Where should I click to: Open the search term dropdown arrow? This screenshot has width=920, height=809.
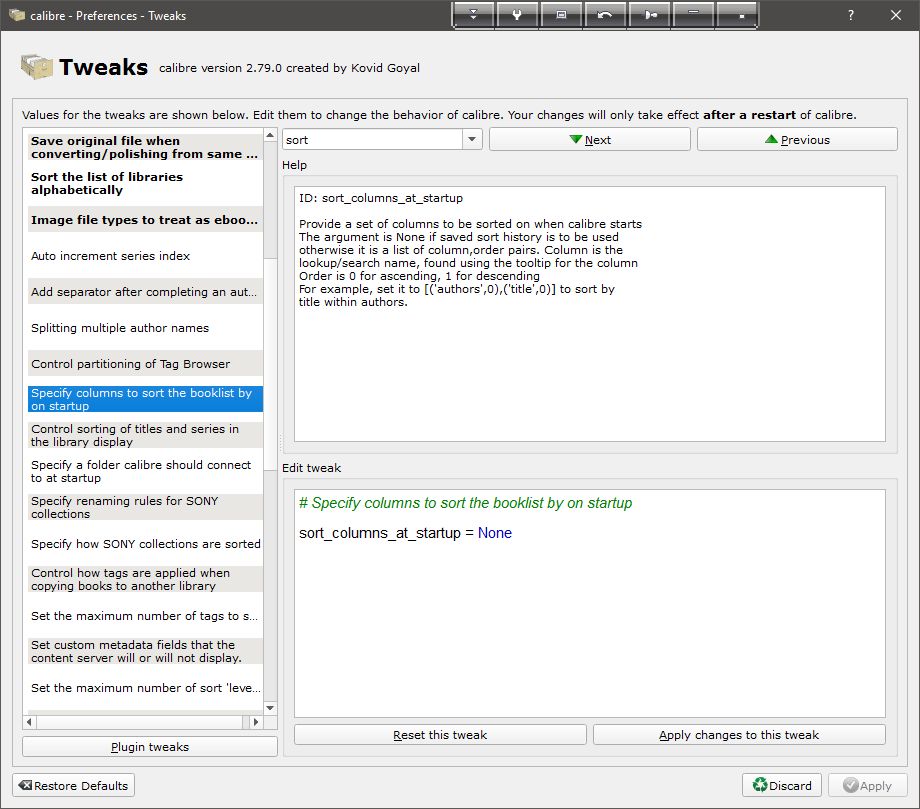coord(472,140)
